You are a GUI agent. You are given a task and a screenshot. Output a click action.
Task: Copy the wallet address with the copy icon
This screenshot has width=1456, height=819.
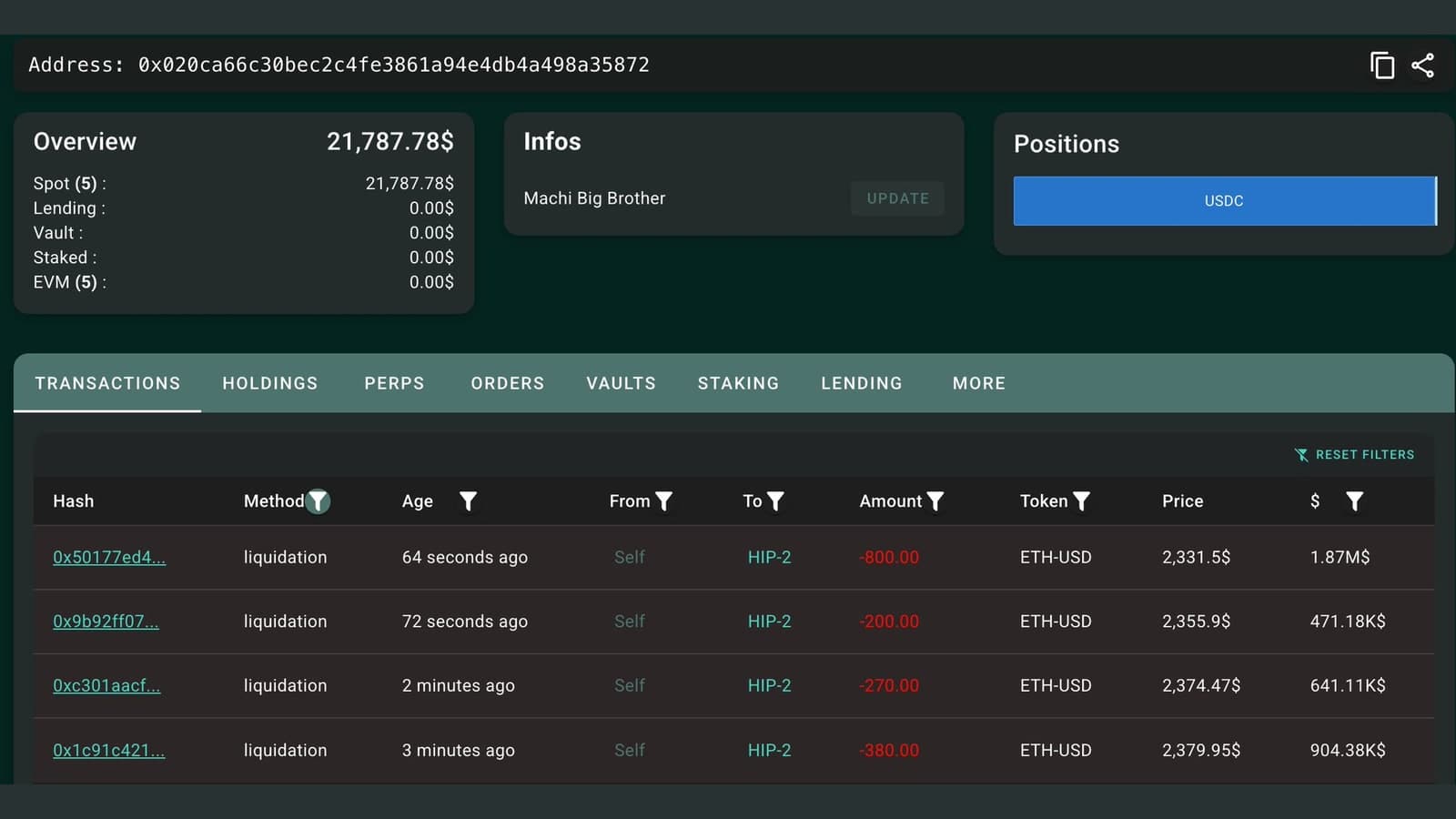[1382, 66]
